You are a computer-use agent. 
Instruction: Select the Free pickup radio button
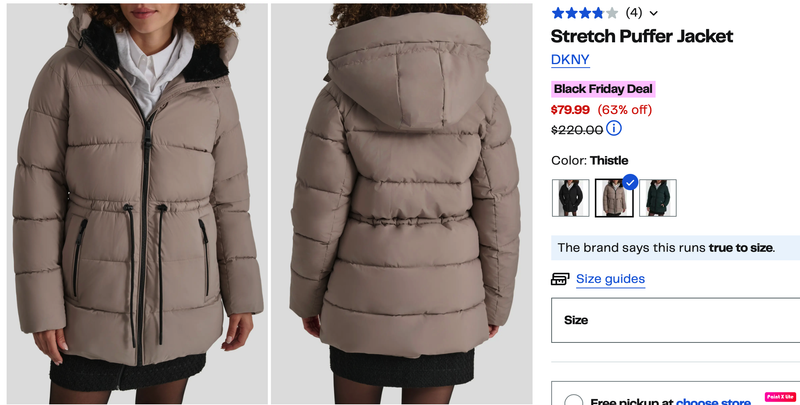tap(574, 401)
